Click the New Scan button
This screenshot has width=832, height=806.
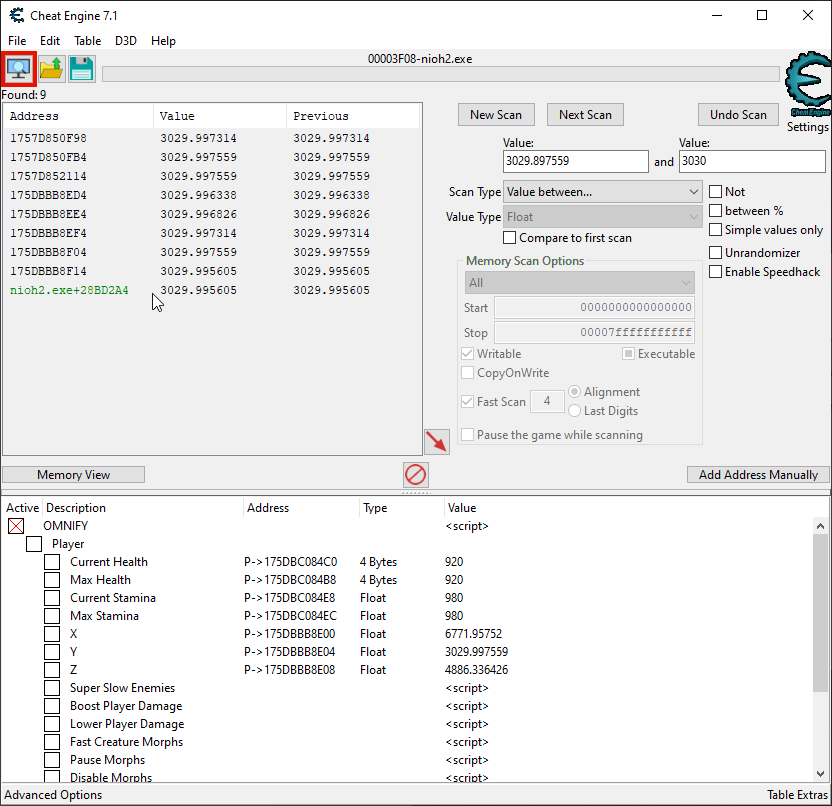[496, 114]
